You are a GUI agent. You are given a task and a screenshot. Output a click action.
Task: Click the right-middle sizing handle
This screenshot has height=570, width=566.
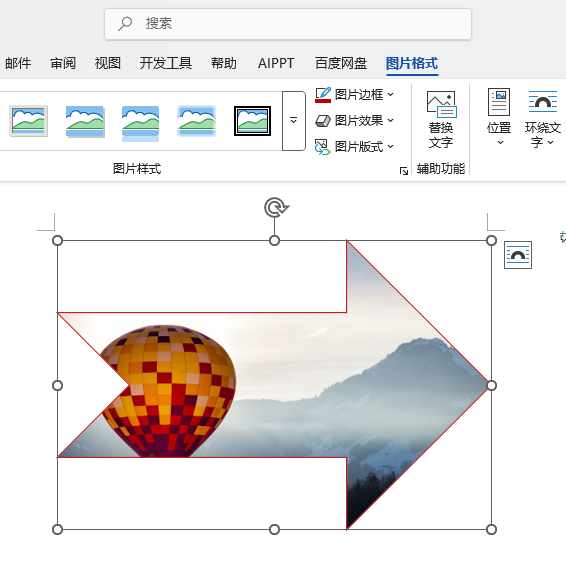[491, 385]
